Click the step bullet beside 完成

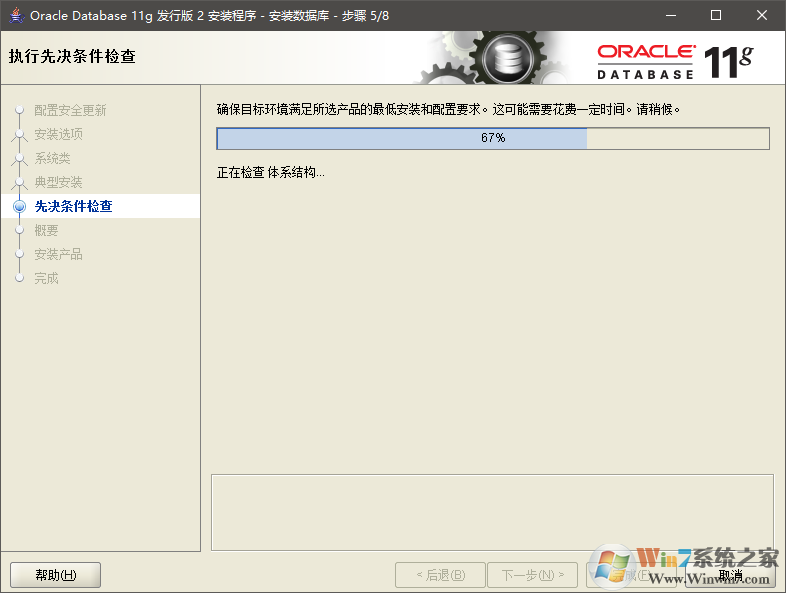[20, 278]
